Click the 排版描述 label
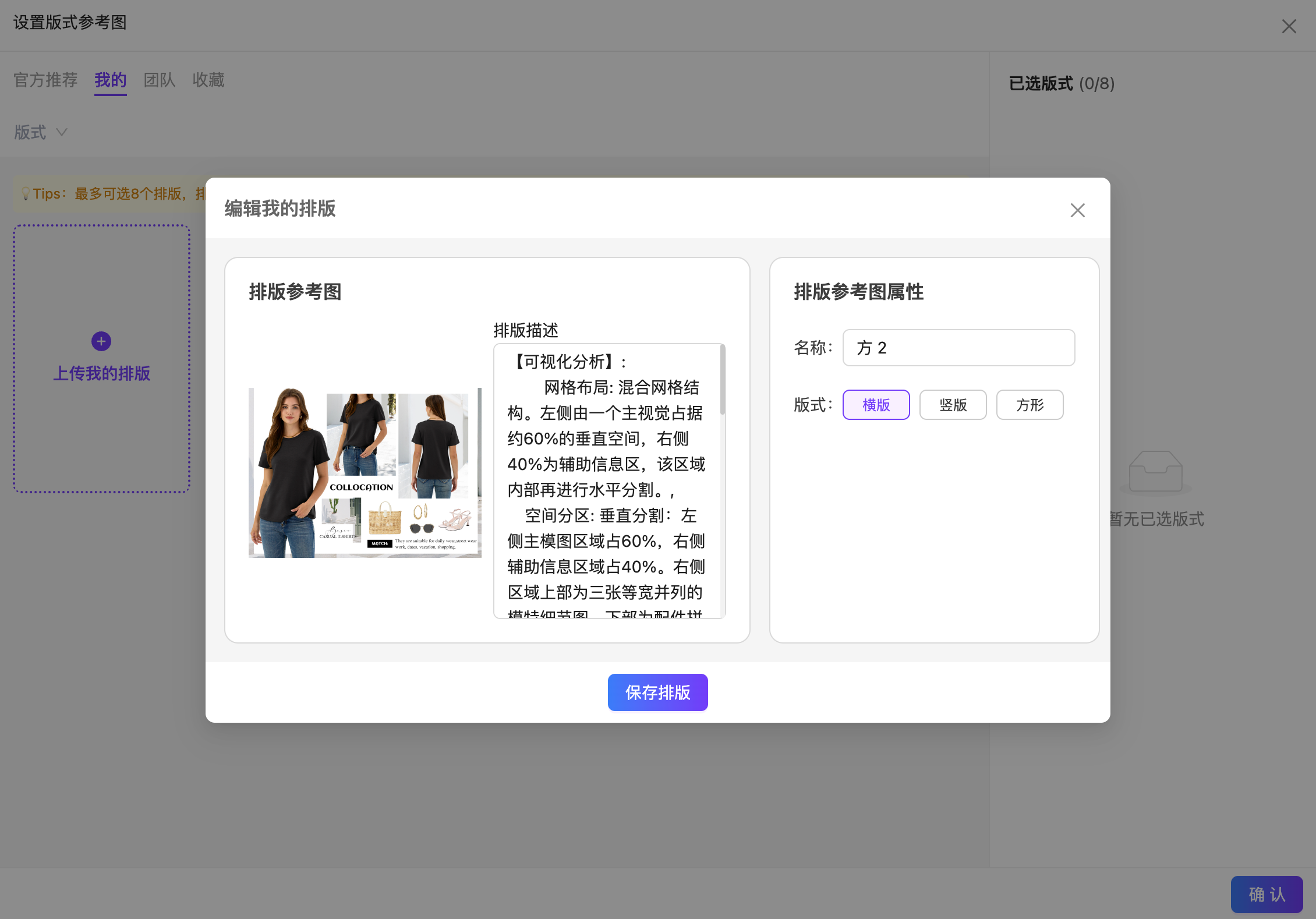Image resolution: width=1316 pixels, height=919 pixels. click(x=526, y=330)
